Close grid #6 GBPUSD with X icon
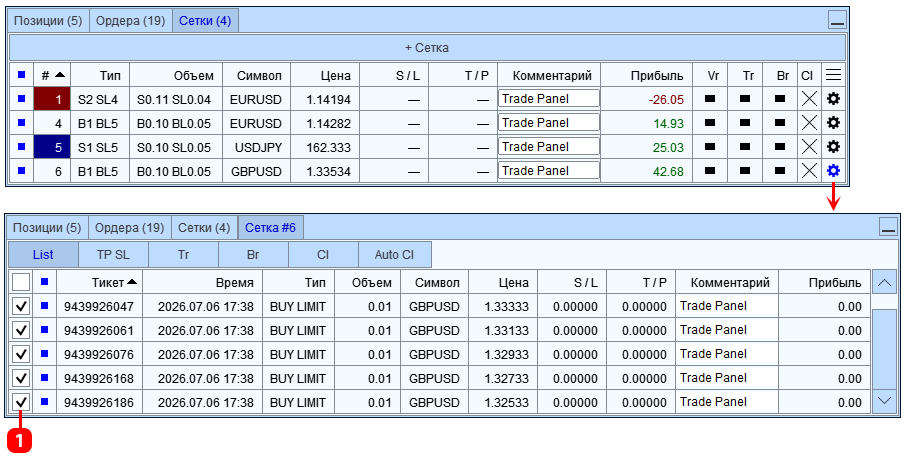The image size is (910, 463). (809, 171)
